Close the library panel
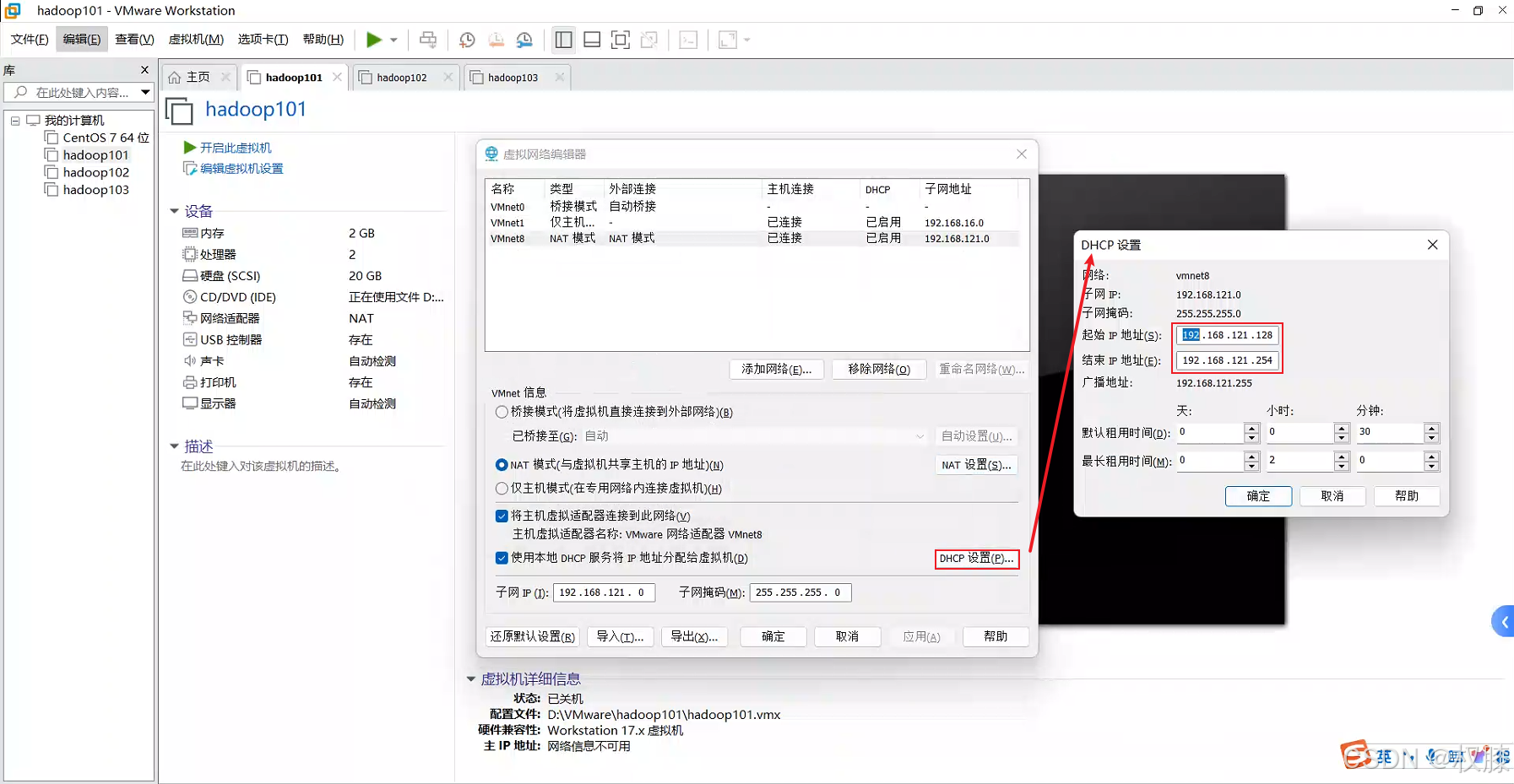1514x784 pixels. click(144, 70)
